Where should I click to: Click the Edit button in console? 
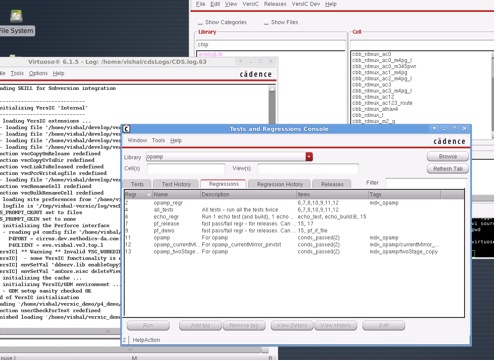pyautogui.click(x=384, y=325)
